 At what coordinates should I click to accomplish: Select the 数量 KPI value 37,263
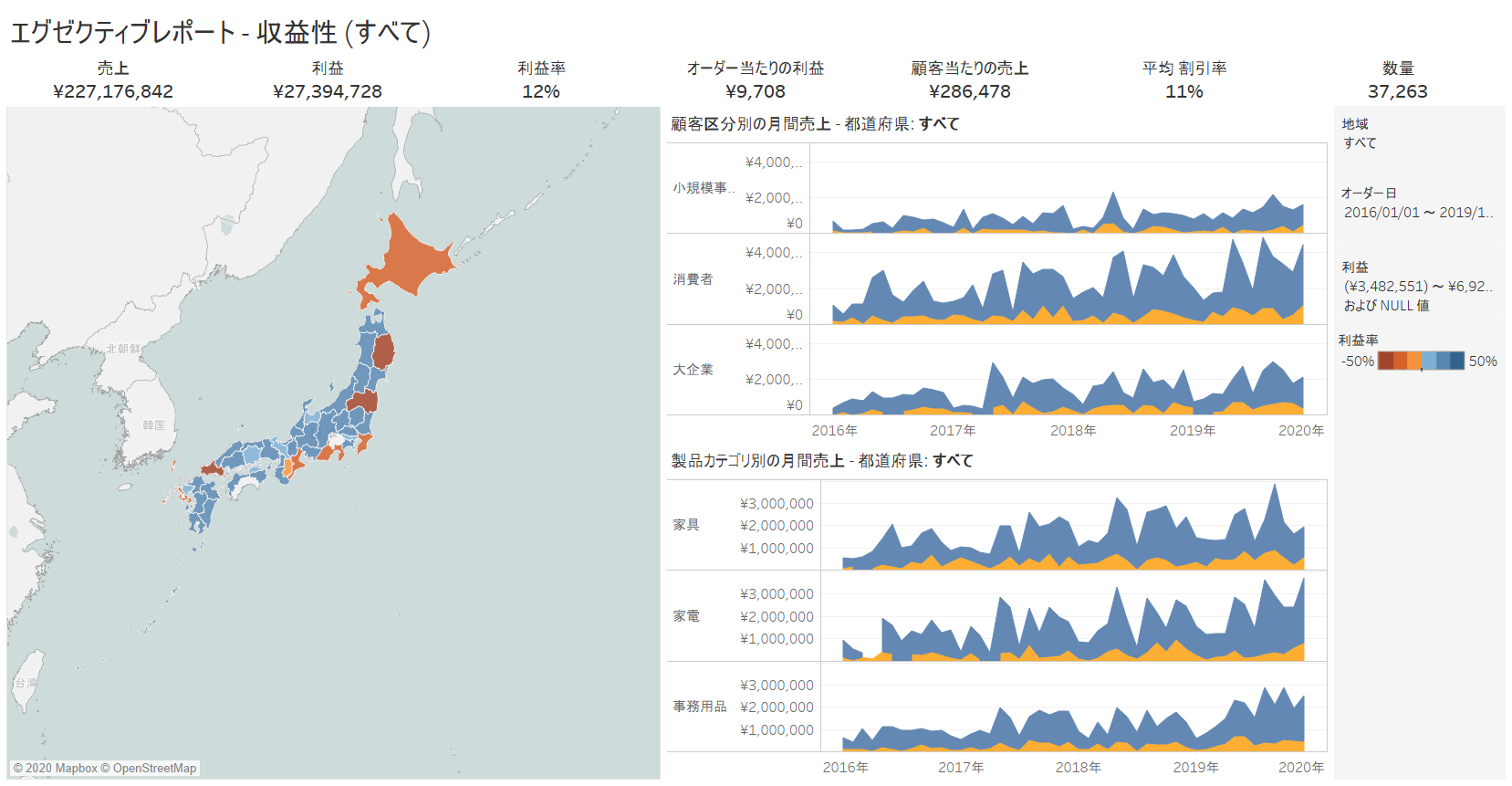click(x=1397, y=91)
